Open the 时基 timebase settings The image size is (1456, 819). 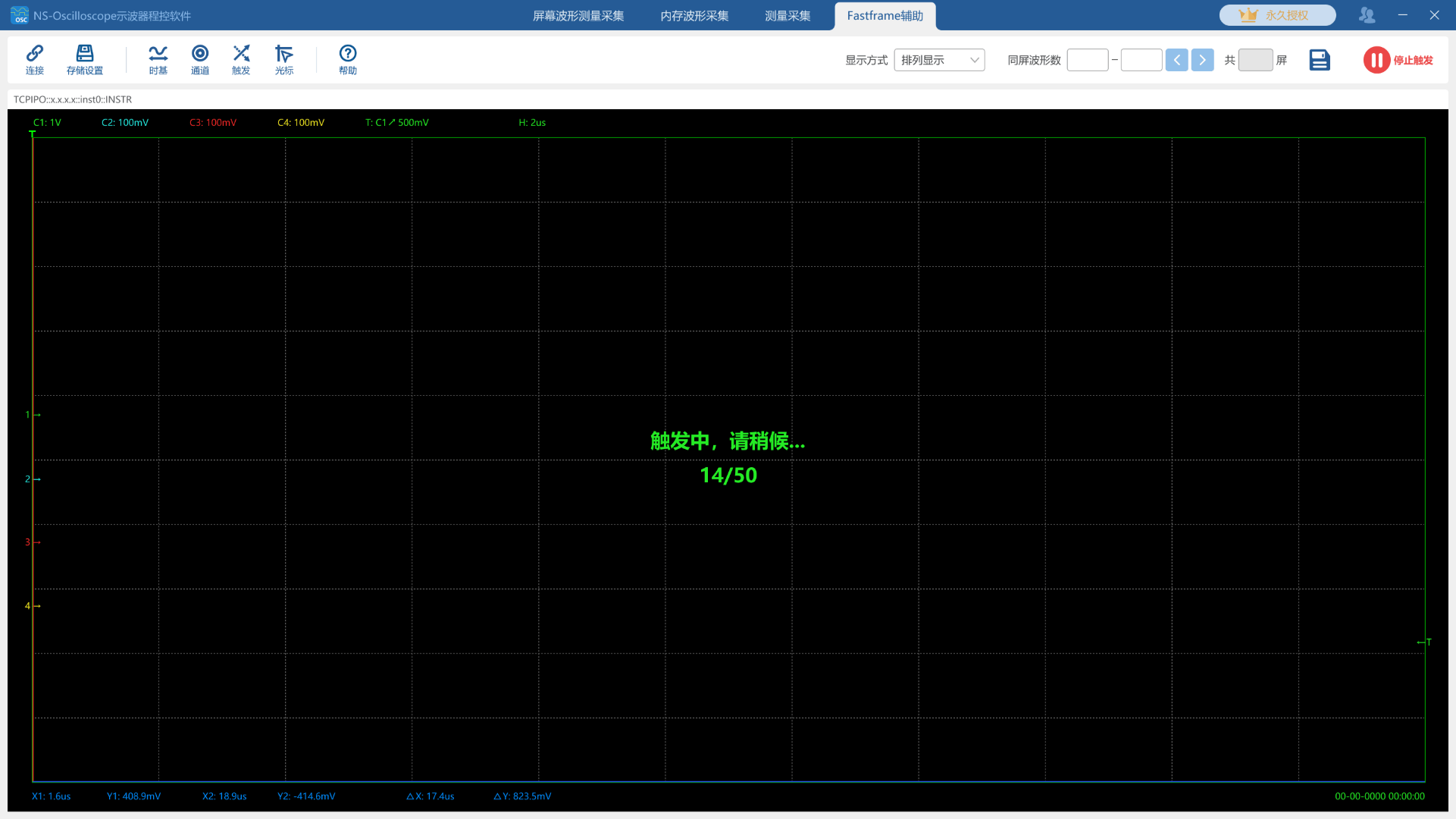pos(158,59)
